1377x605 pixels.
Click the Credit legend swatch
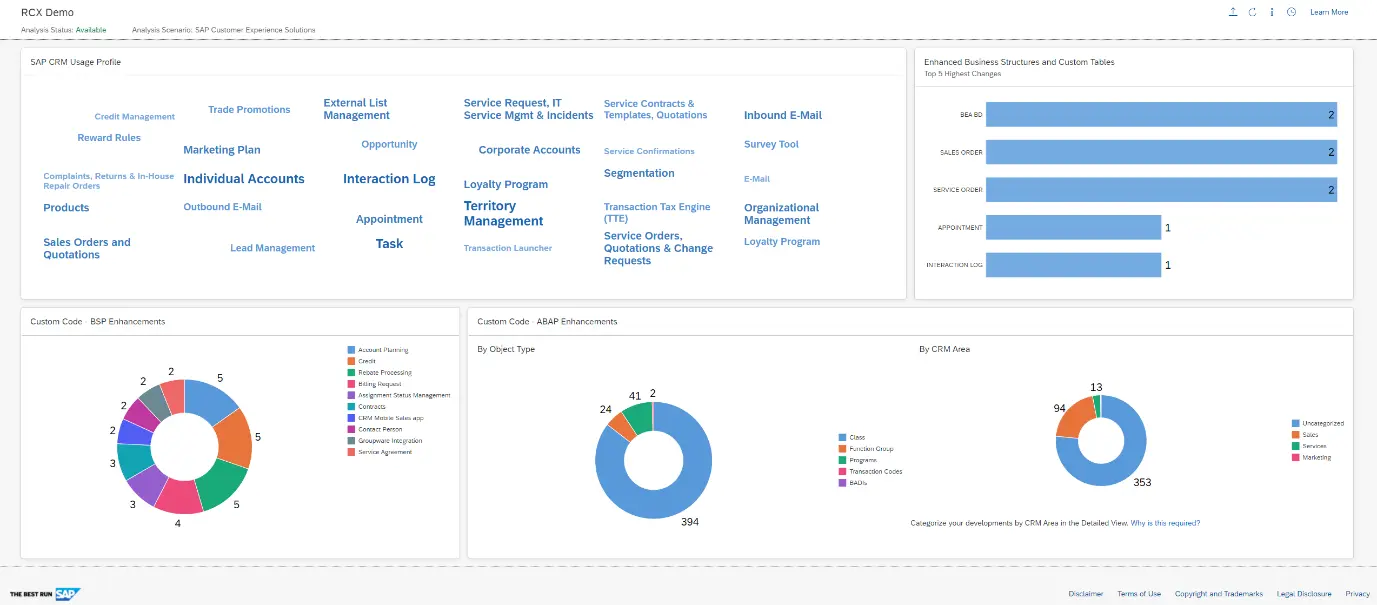(x=351, y=361)
